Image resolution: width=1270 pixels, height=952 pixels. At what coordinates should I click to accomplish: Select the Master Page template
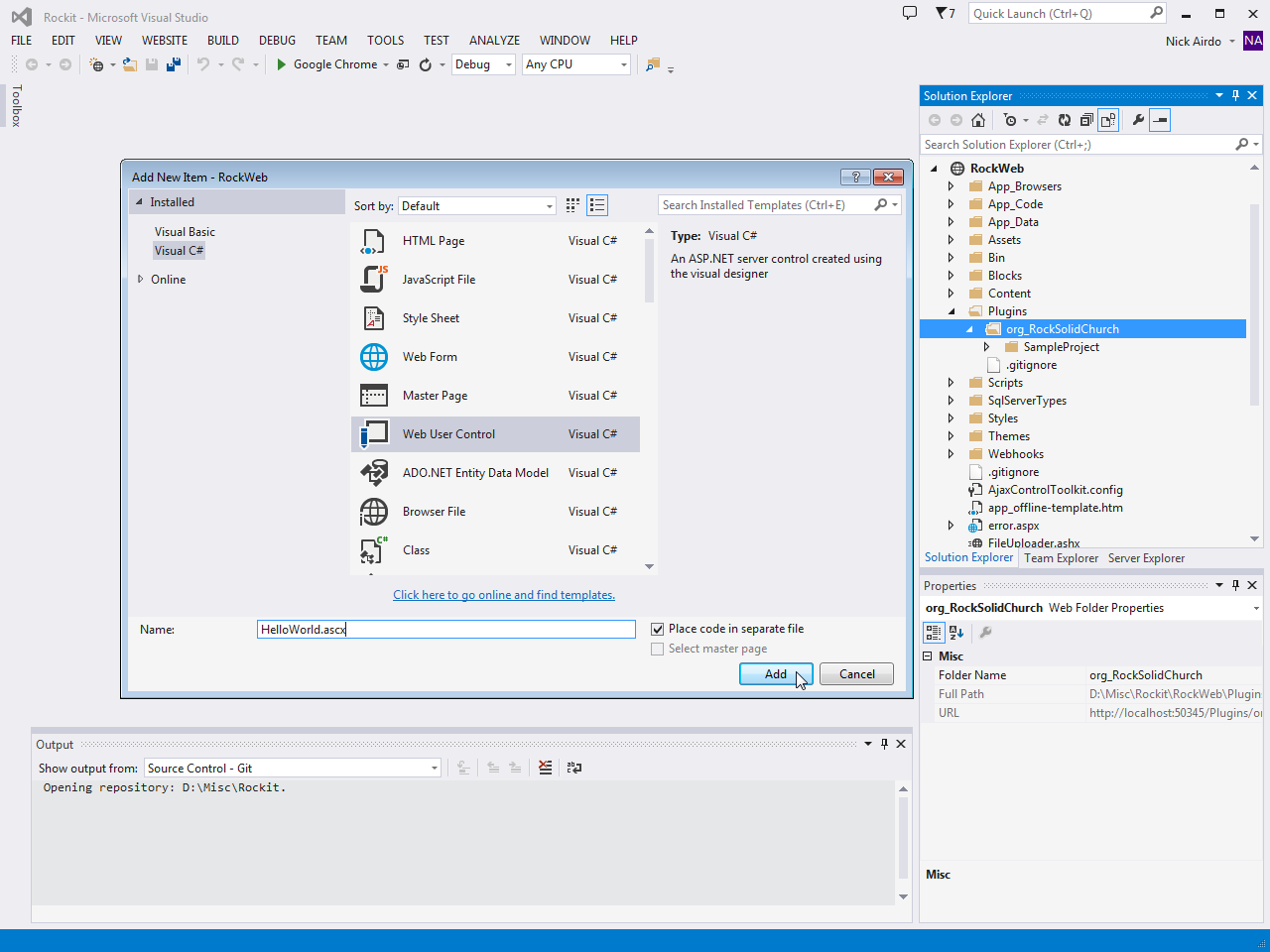pyautogui.click(x=495, y=396)
